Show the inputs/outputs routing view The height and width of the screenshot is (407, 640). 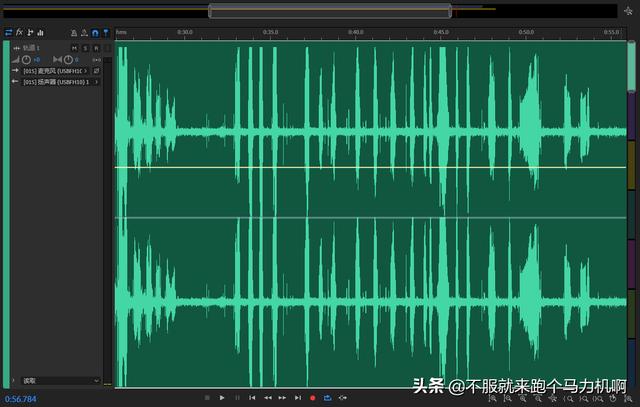coord(8,32)
